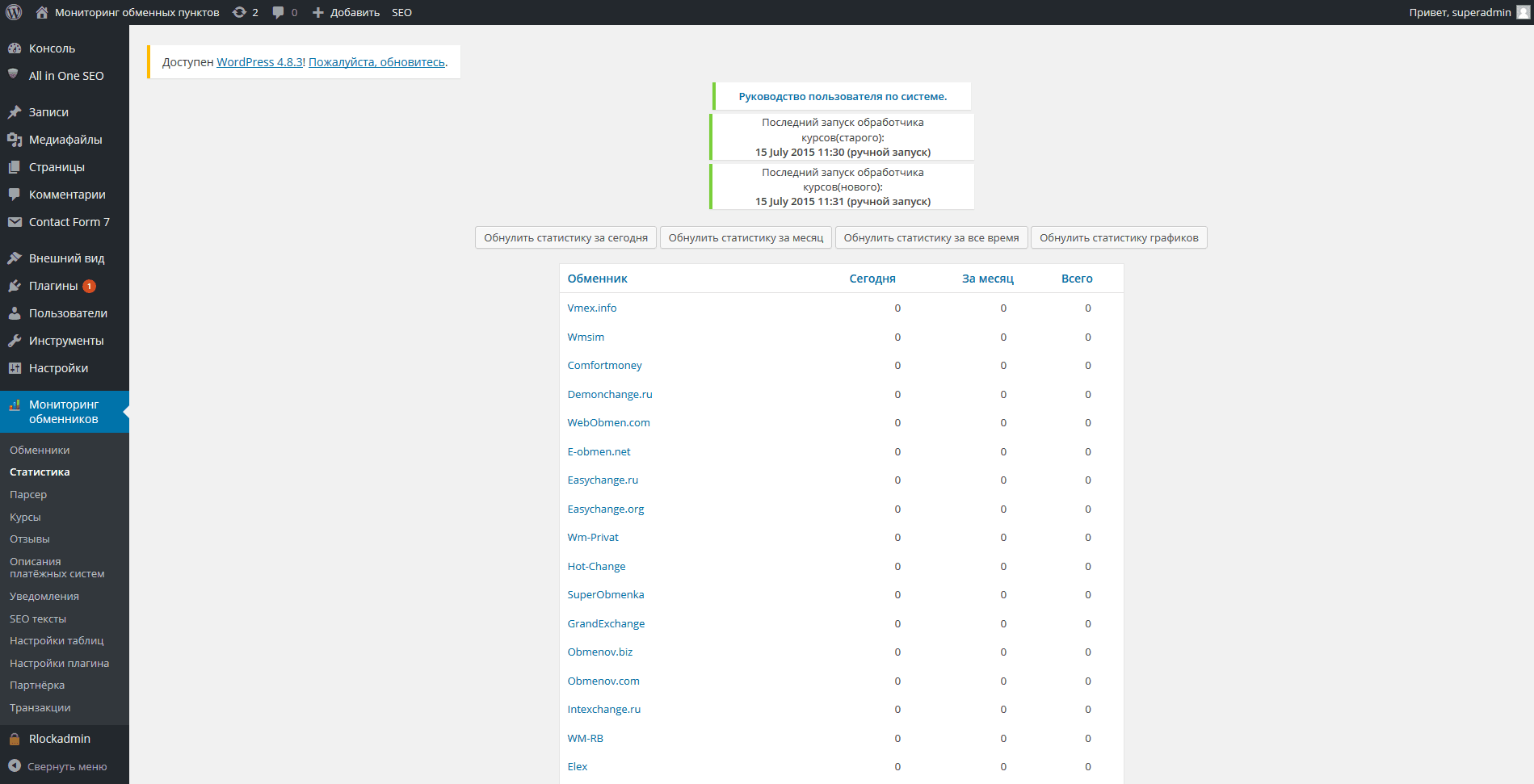This screenshot has width=1534, height=784.
Task: Click the superadmin avatar icon
Action: point(1523,12)
